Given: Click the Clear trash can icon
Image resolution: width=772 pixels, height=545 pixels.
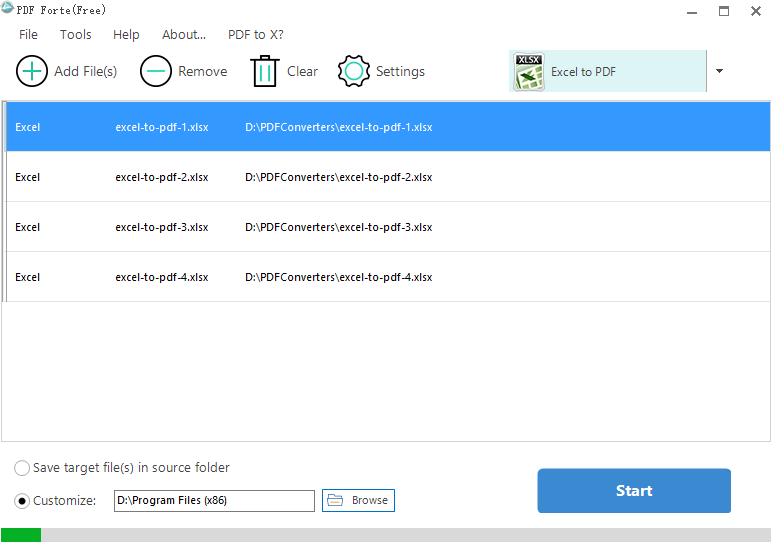Looking at the screenshot, I should click(x=265, y=71).
